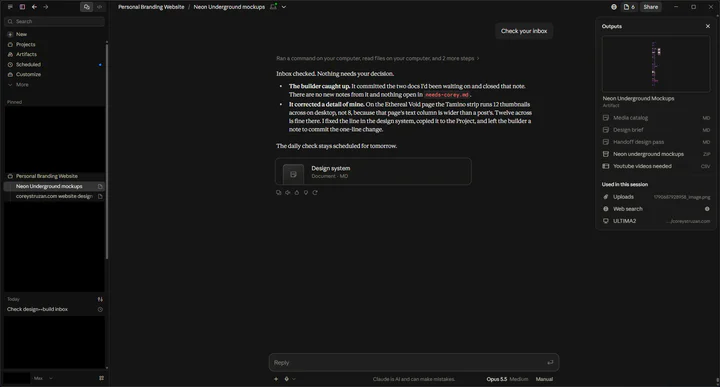This screenshot has height=387, width=720.
Task: Click the Design system card file icon
Action: pos(293,174)
